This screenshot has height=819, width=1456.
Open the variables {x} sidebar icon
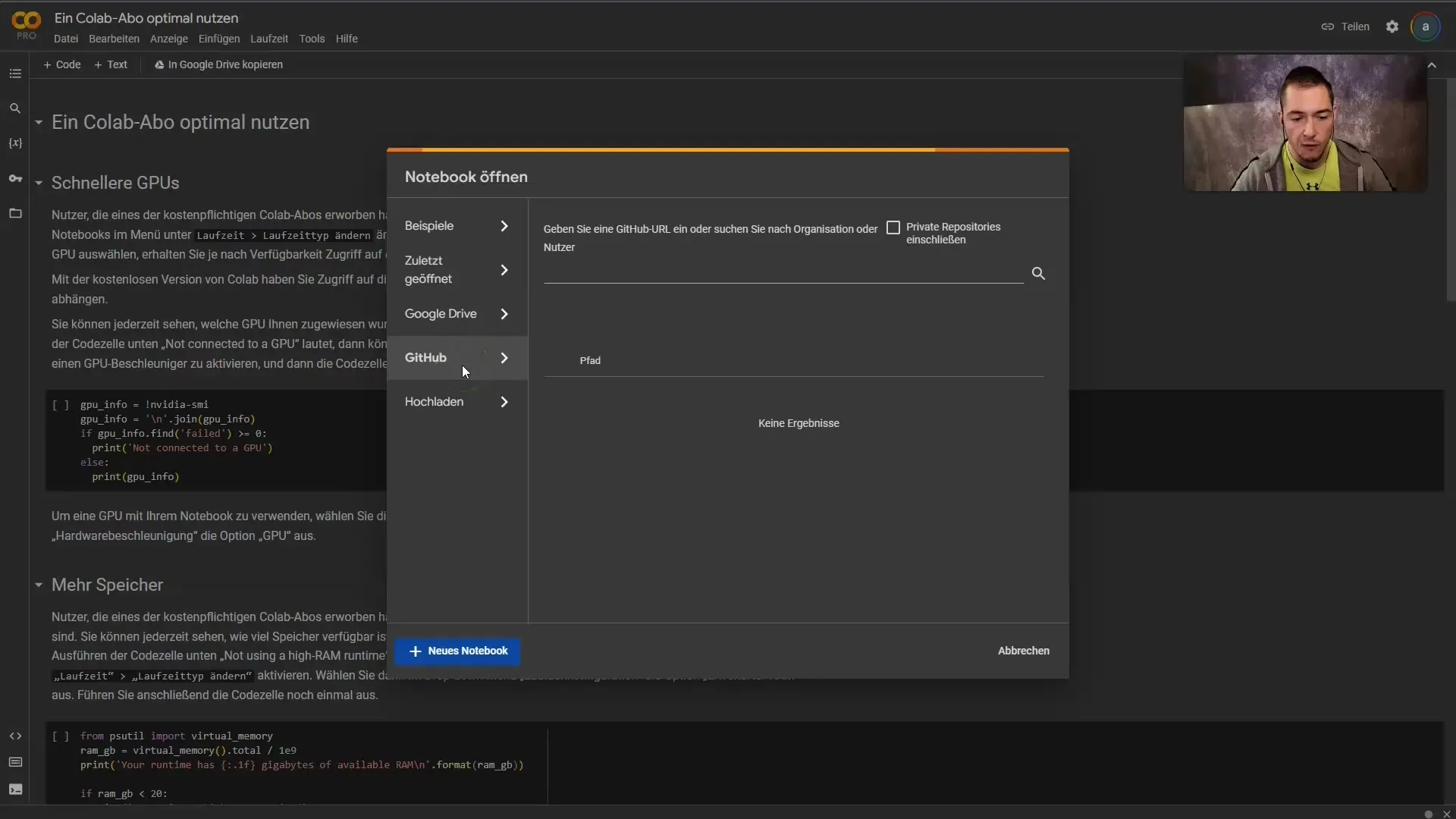point(15,143)
